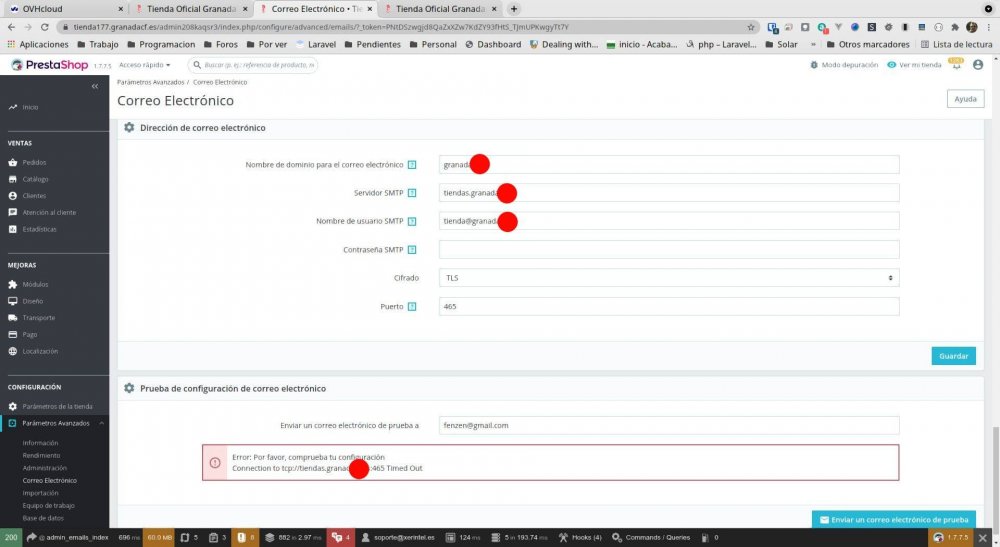Click the Hooks (4) debug toolbar item
This screenshot has width=1000, height=547.
pyautogui.click(x=580, y=537)
